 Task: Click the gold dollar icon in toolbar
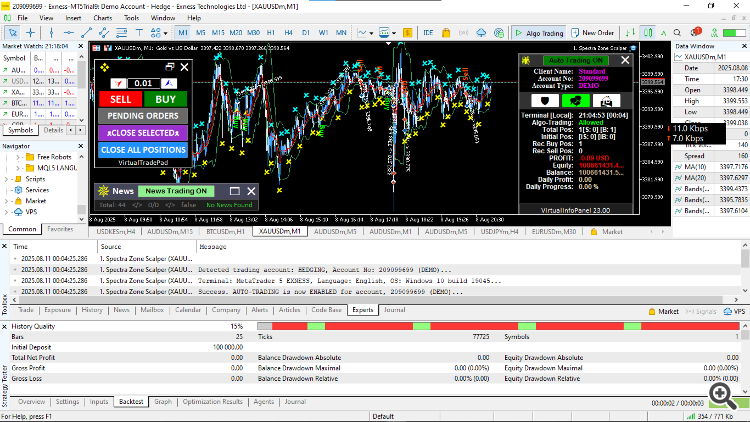[x=408, y=33]
